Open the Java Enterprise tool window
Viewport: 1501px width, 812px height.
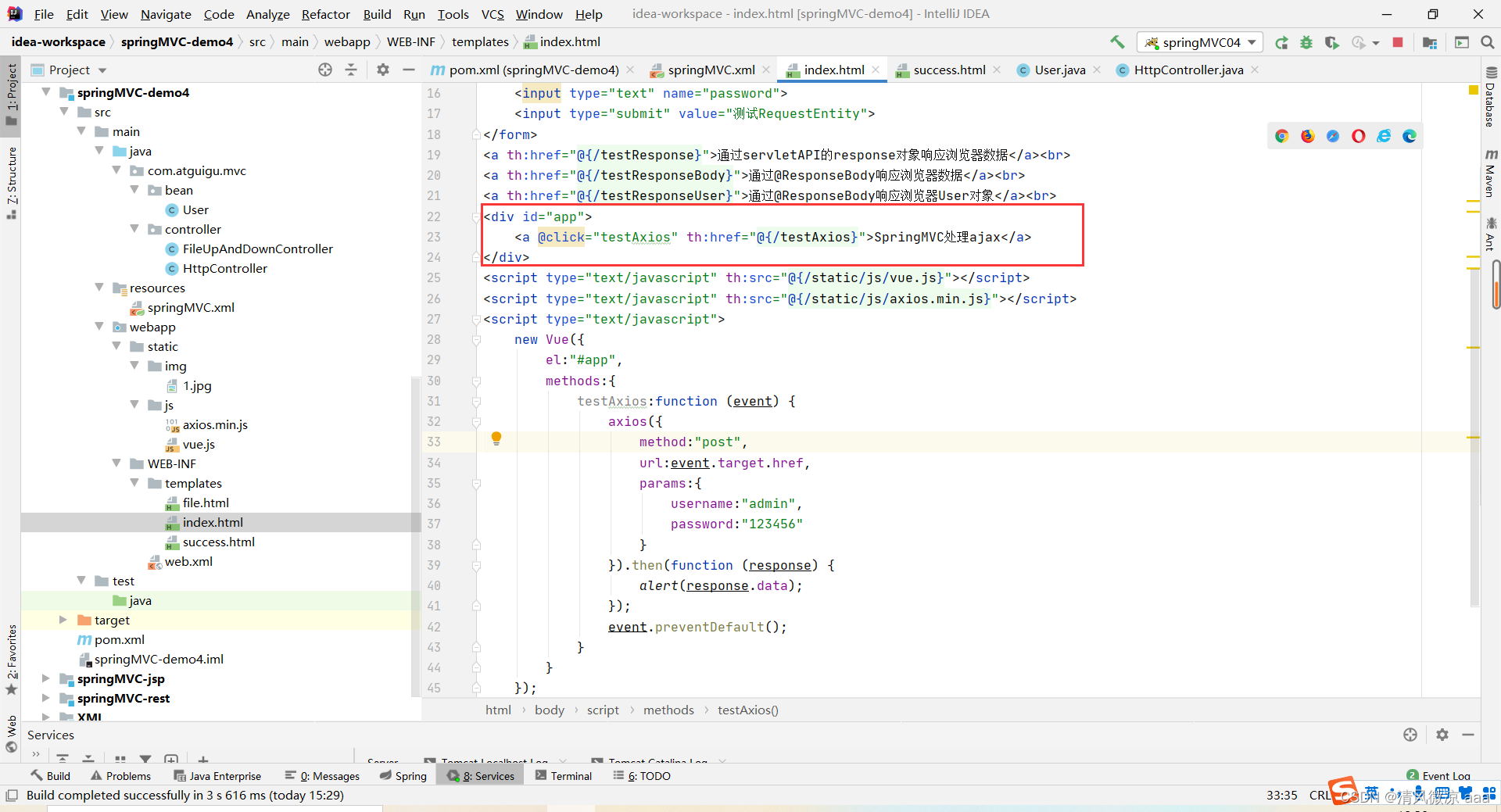[217, 776]
